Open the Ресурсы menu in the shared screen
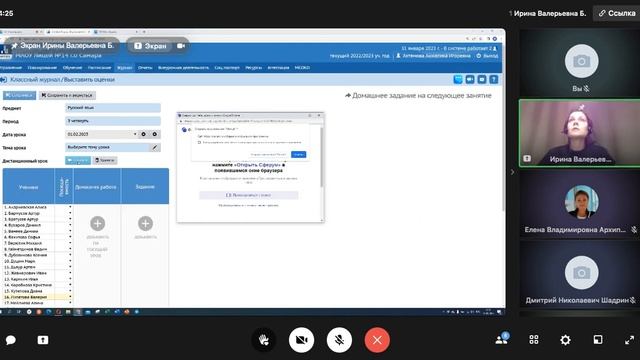640x360 pixels. tap(253, 68)
